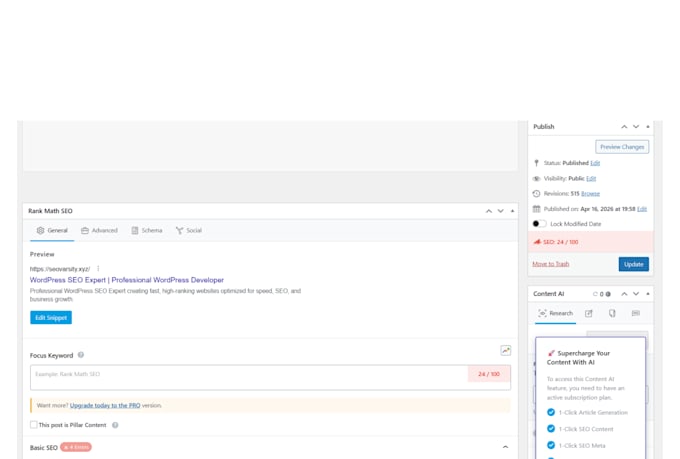Image resolution: width=680 pixels, height=459 pixels.
Task: Open the Content AI tools tab icon
Action: [612, 313]
